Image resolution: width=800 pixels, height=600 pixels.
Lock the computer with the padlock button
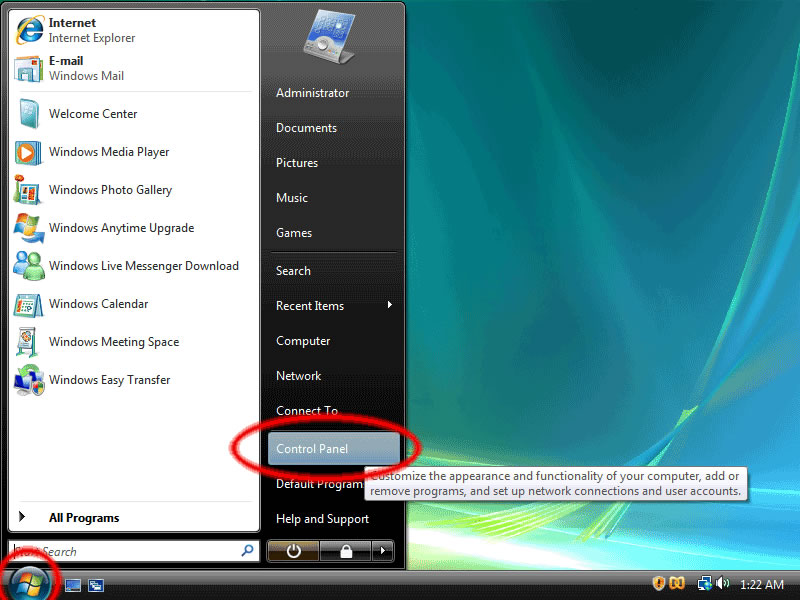click(x=345, y=551)
